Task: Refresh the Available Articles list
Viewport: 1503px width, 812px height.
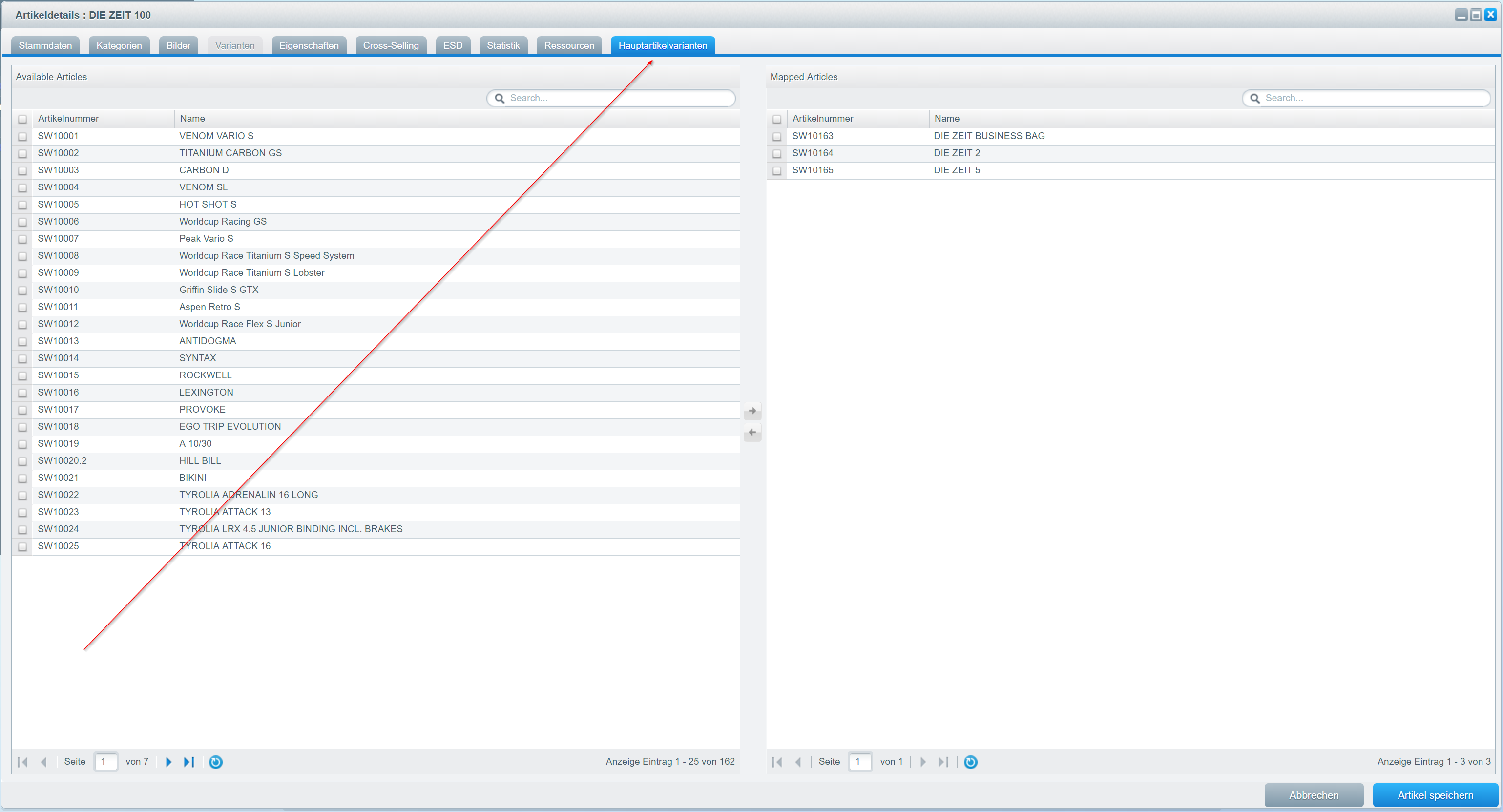Action: tap(216, 762)
